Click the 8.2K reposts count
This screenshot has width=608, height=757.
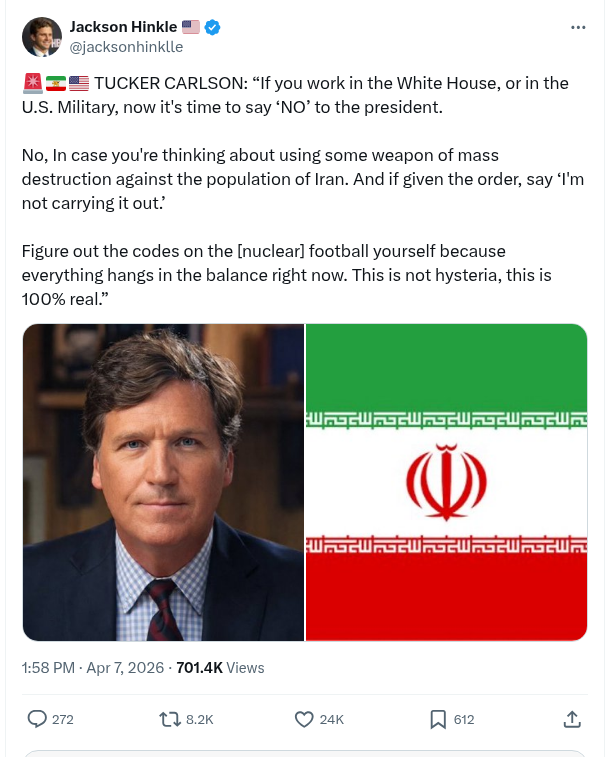pyautogui.click(x=200, y=719)
